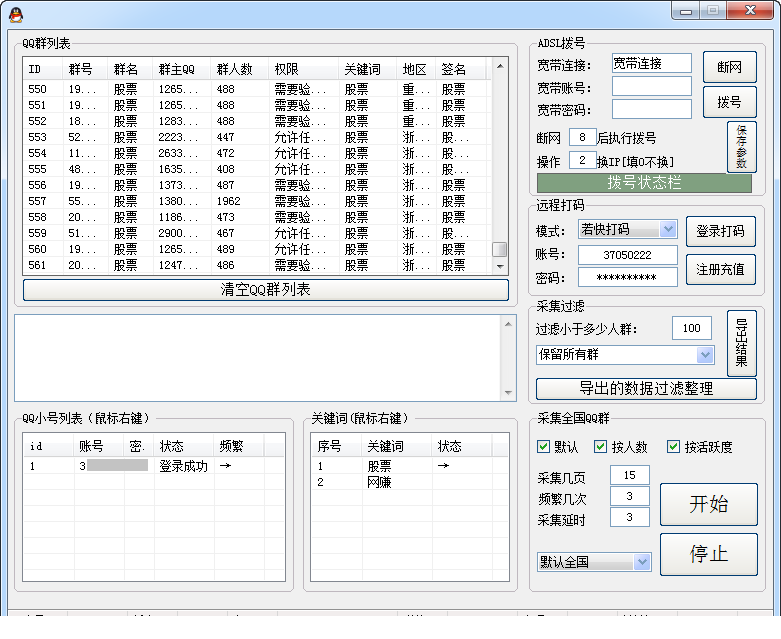The image size is (781, 639).
Task: Click the 采集几页 field showing 15
Action: [630, 475]
